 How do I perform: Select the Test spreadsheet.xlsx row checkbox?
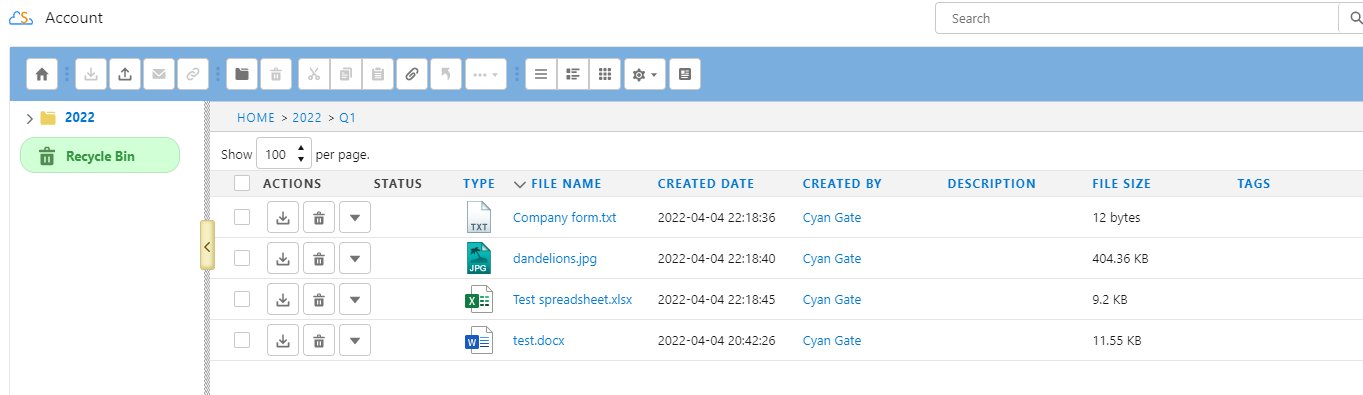[242, 299]
